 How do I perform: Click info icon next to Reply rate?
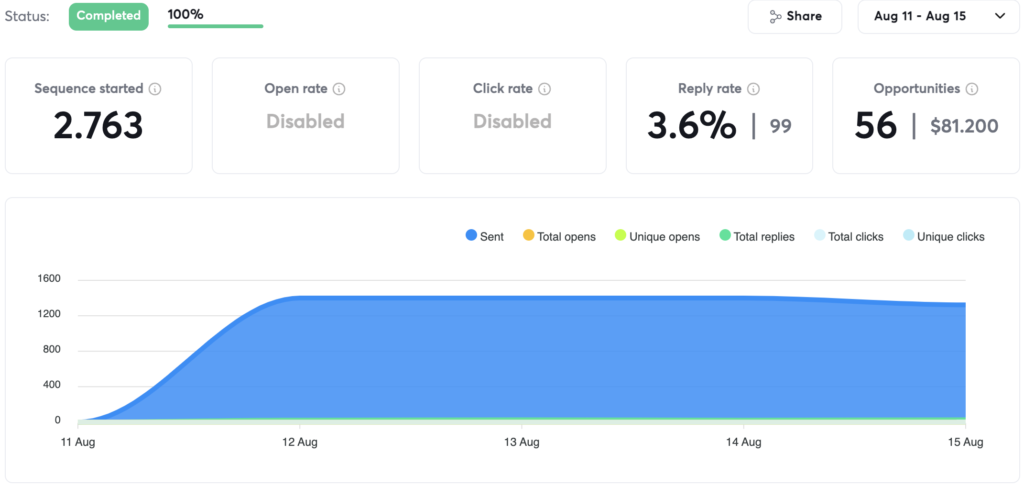click(x=753, y=89)
